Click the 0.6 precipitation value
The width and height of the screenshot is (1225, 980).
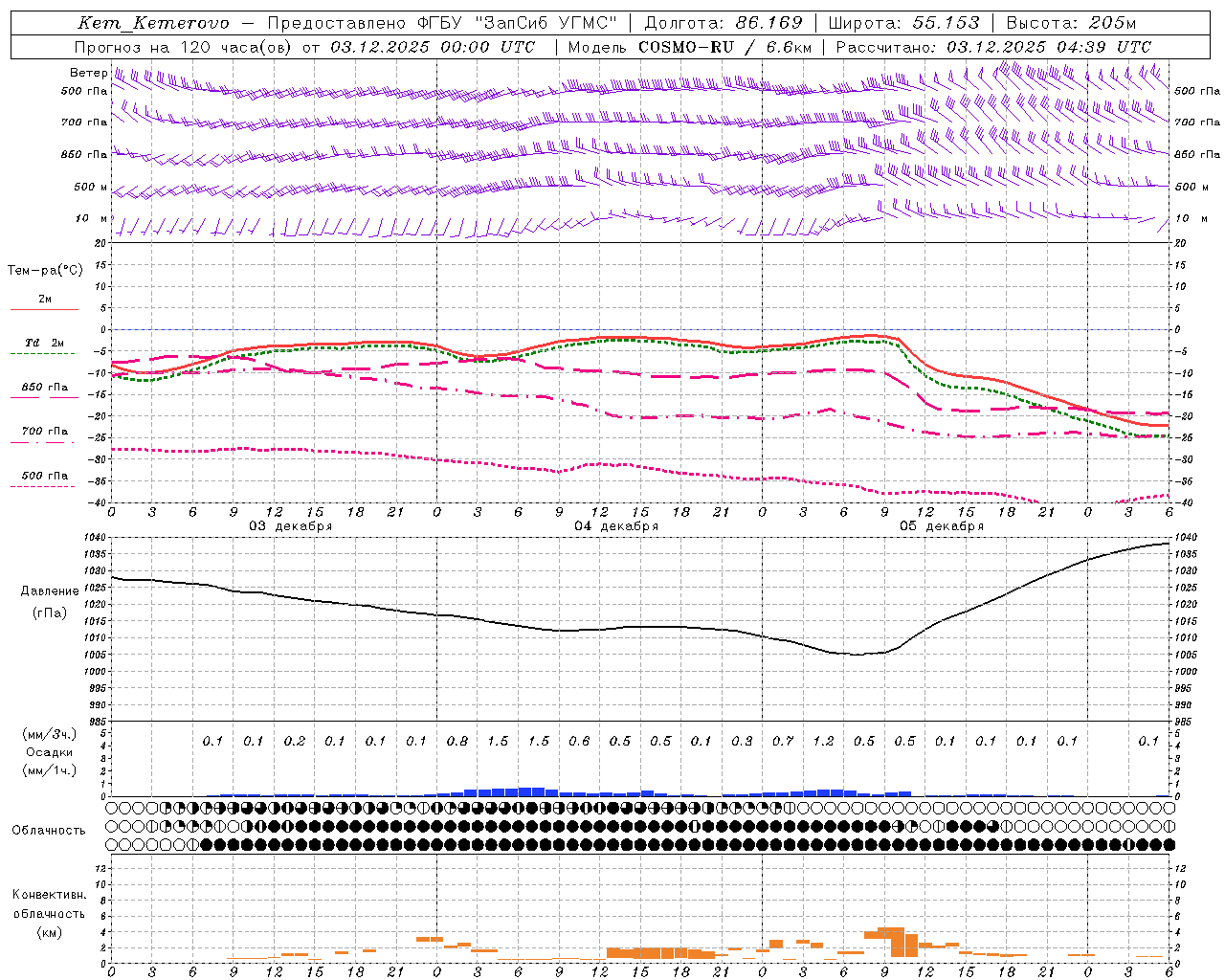point(579,741)
